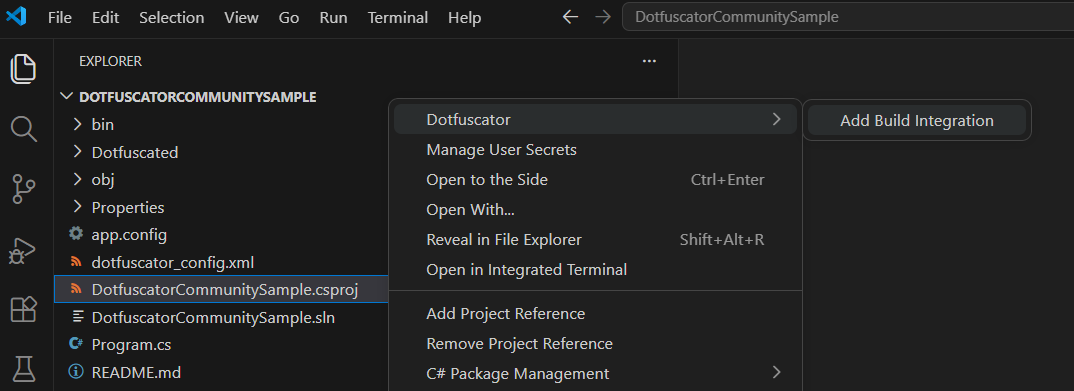This screenshot has width=1074, height=391.
Task: Choose Add Project Reference
Action: click(x=595, y=314)
